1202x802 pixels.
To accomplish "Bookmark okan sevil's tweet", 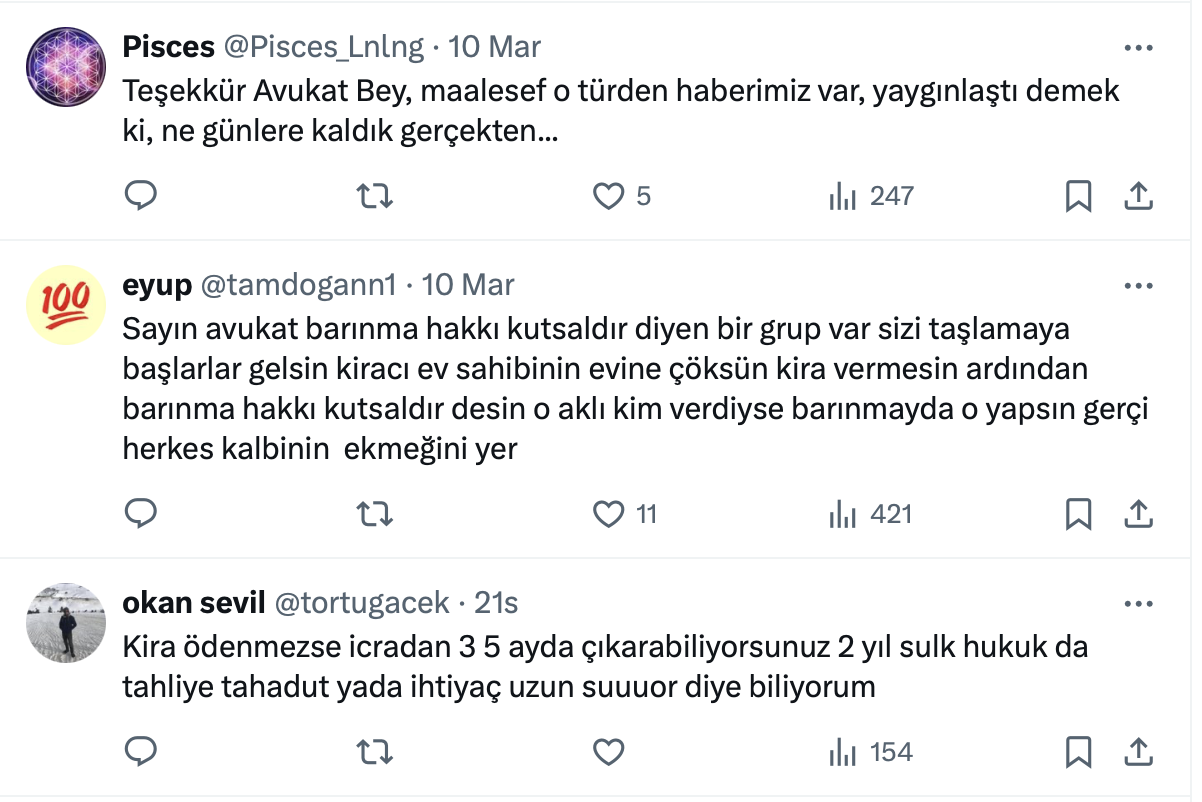I will coord(1078,751).
